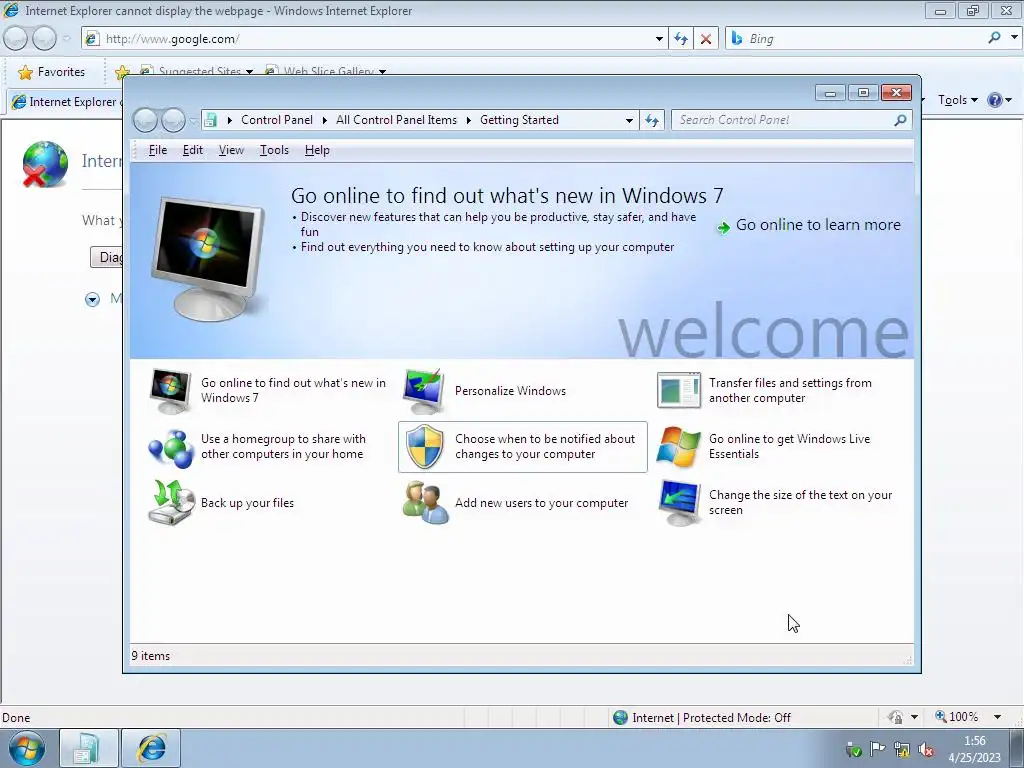Image resolution: width=1024 pixels, height=768 pixels.
Task: Open the Help menu in Control Panel
Action: tap(317, 150)
